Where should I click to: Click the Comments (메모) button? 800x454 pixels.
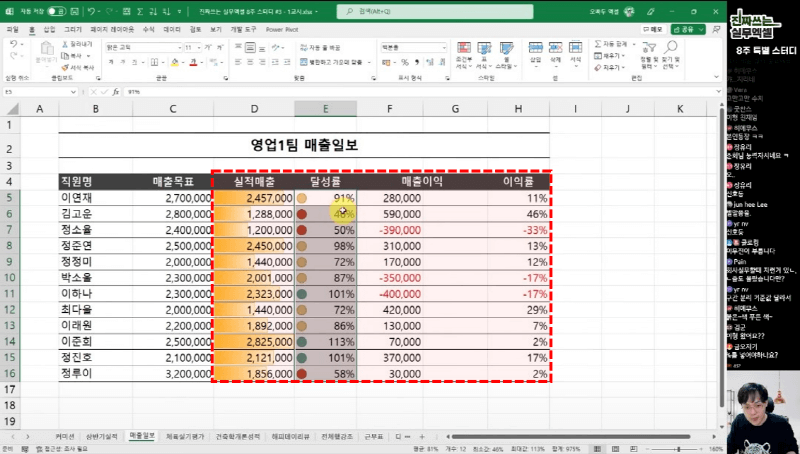(653, 30)
